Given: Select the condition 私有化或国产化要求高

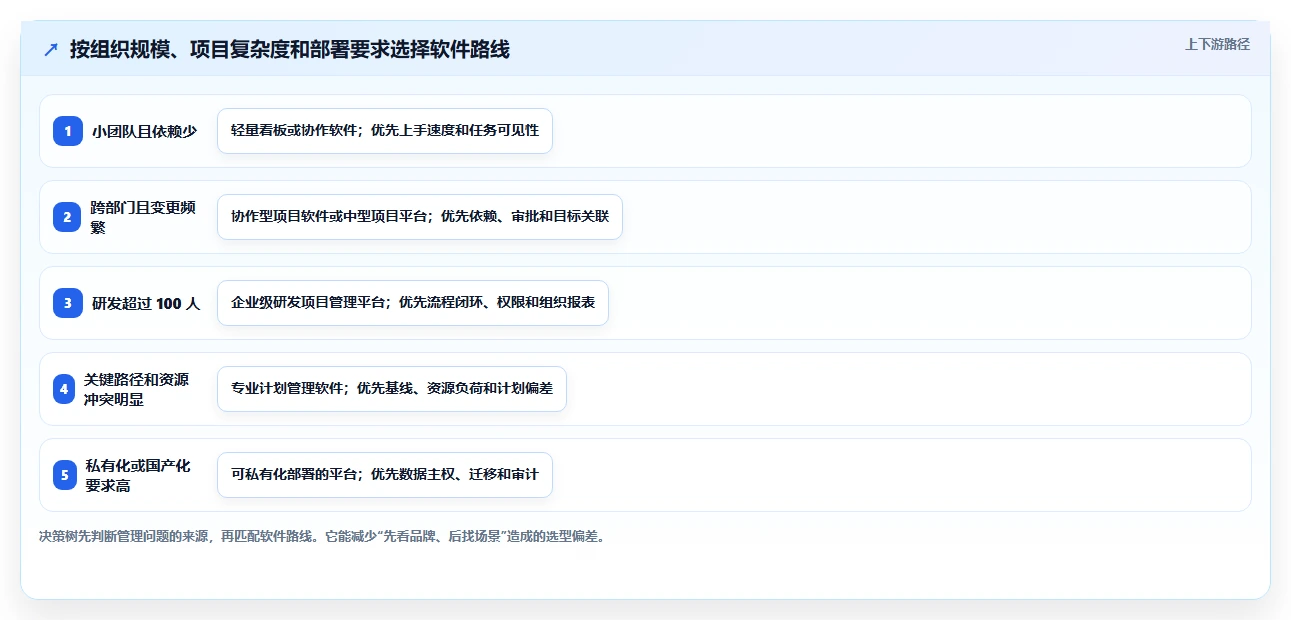Looking at the screenshot, I should click(138, 475).
